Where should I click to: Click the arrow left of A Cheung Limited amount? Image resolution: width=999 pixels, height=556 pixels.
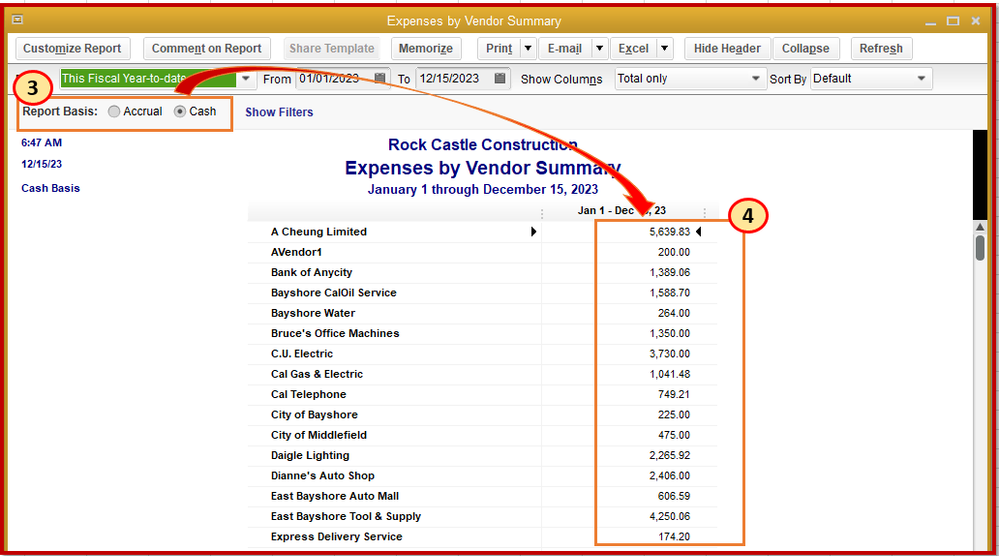click(x=533, y=232)
